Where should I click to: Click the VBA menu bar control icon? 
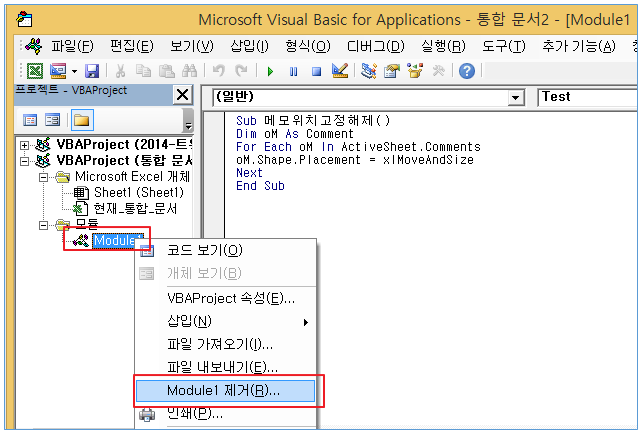tap(33, 46)
